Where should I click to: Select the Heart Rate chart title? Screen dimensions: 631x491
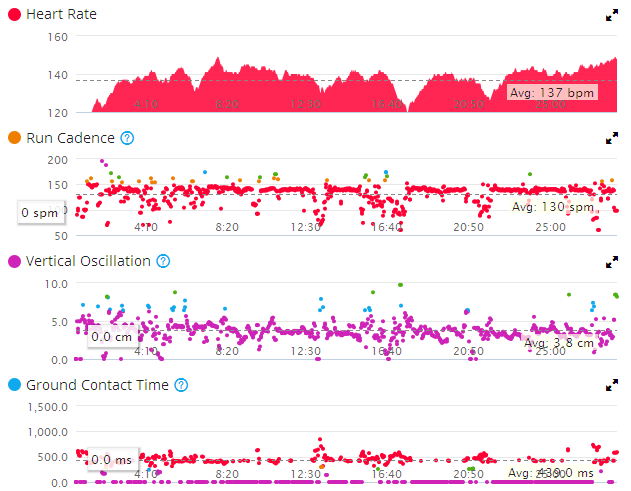62,14
